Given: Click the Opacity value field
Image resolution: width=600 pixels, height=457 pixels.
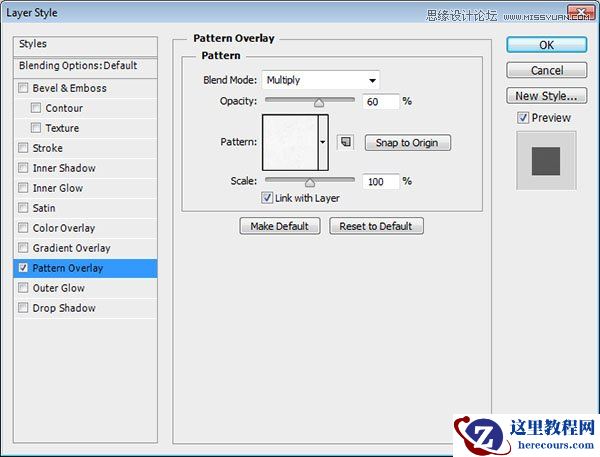Looking at the screenshot, I should pos(381,101).
